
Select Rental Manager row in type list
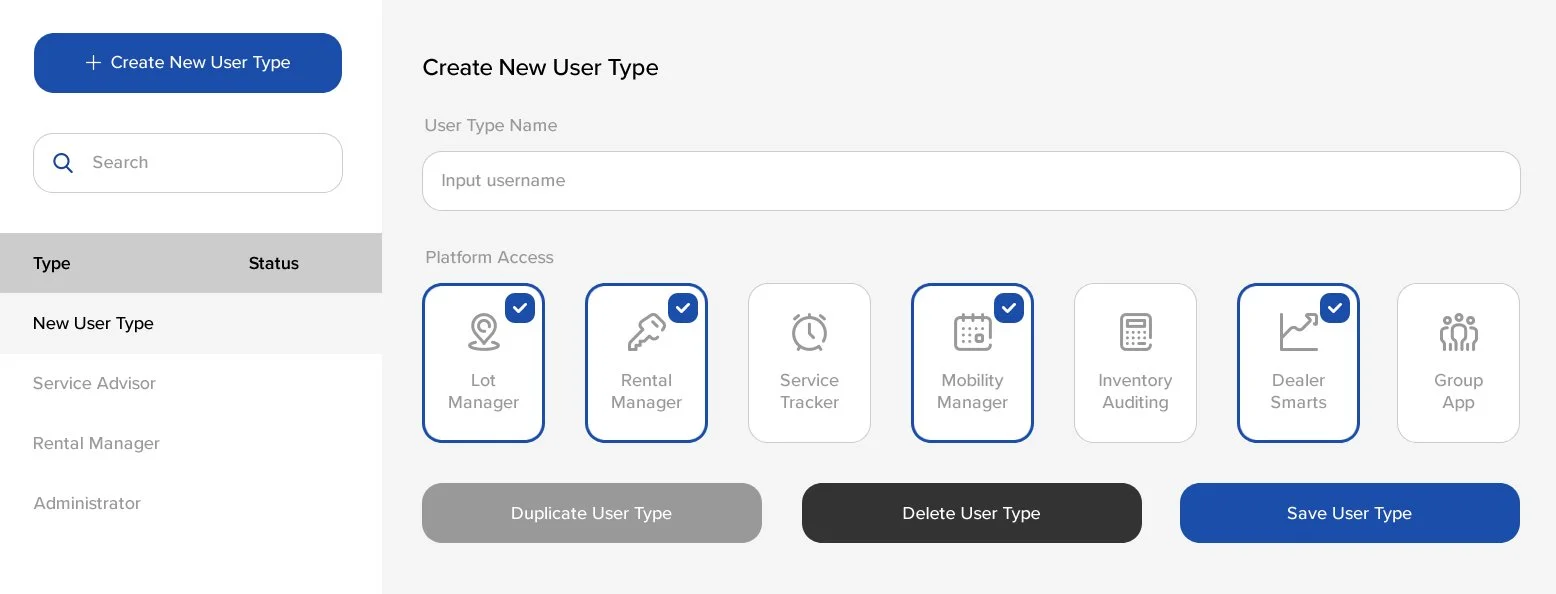pos(191,443)
